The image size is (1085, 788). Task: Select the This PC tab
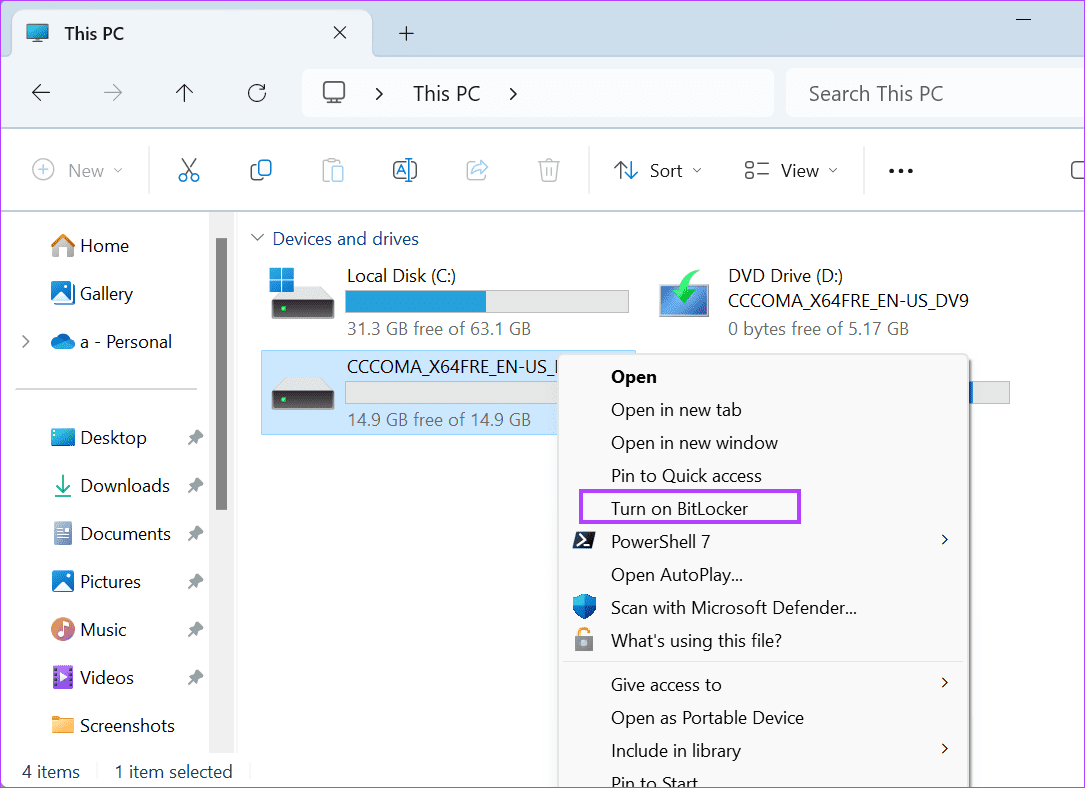[x=94, y=33]
